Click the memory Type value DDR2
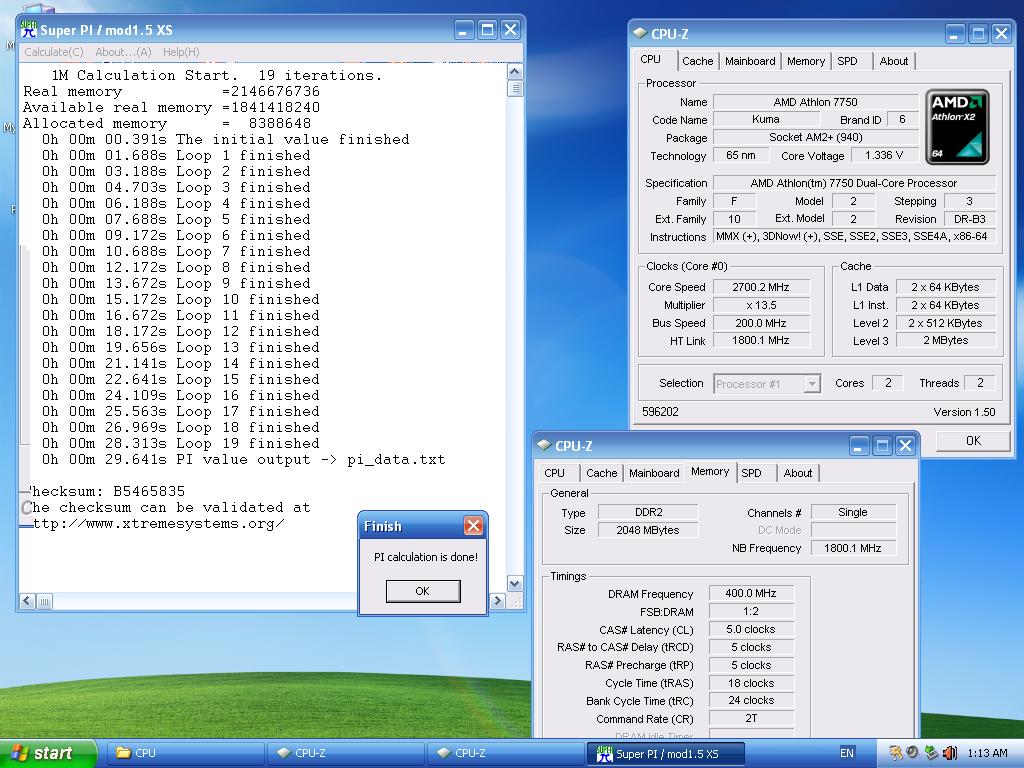 click(x=648, y=513)
